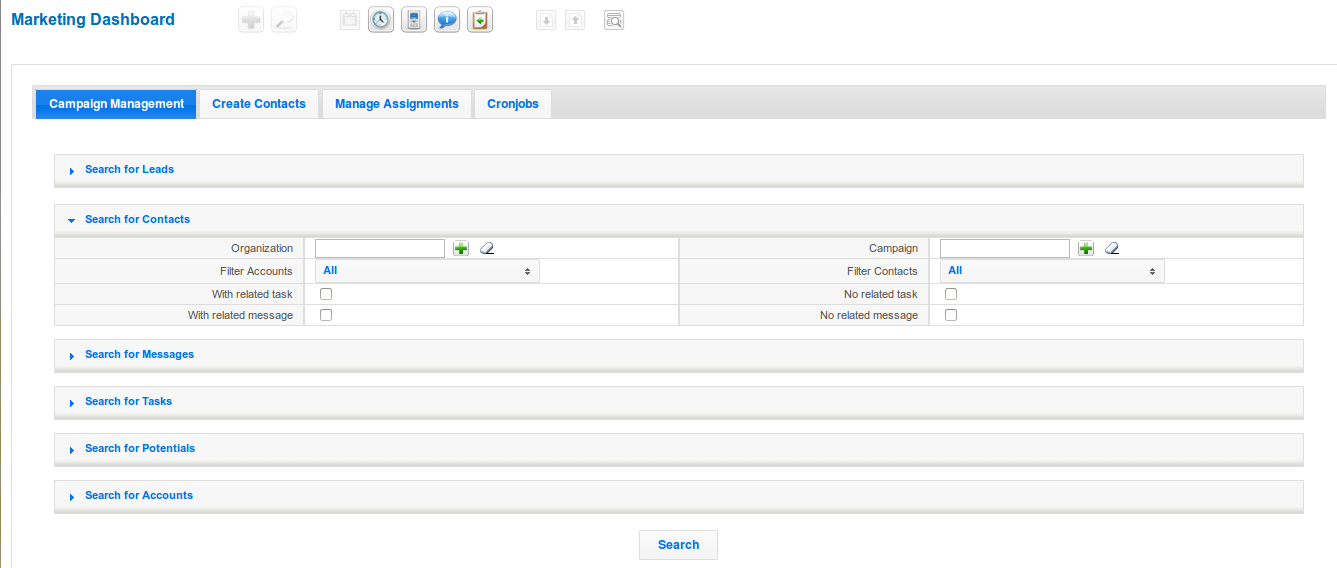Check the With related message box
Screen dimensions: 1337x568
click(x=326, y=315)
